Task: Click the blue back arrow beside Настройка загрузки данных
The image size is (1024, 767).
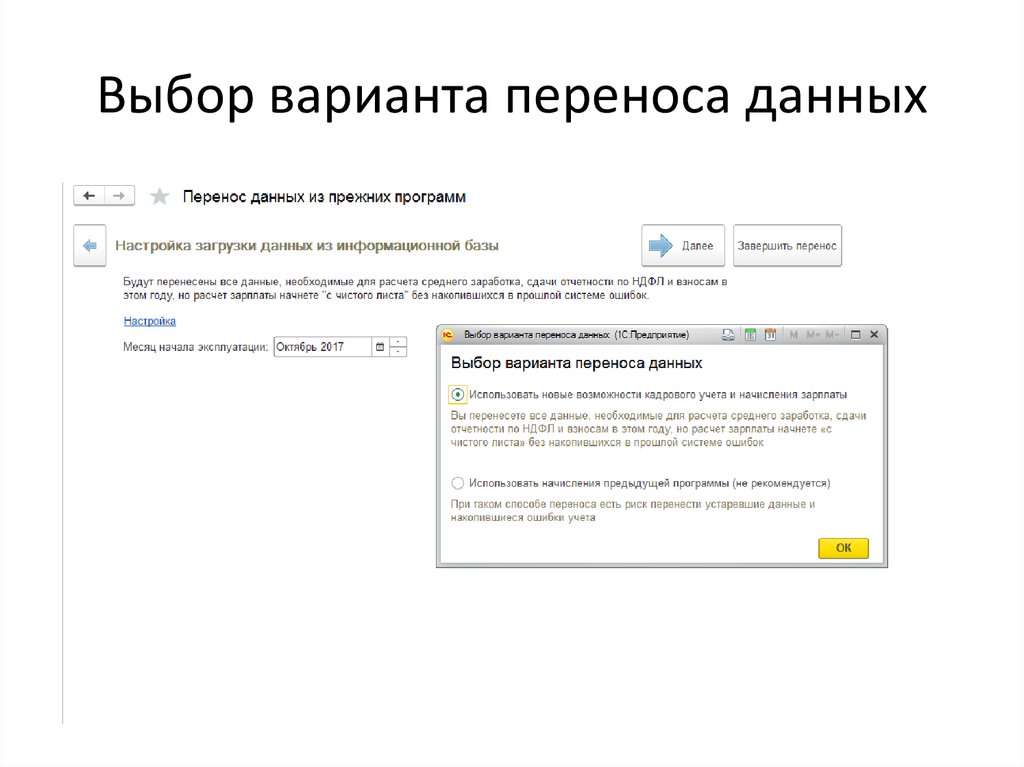Action: coord(89,245)
